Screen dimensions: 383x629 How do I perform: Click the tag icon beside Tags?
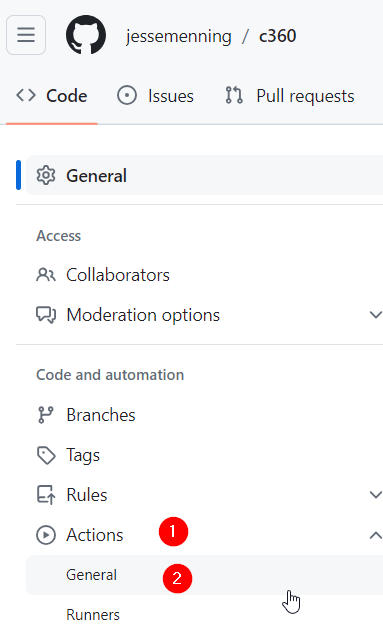[x=46, y=455]
